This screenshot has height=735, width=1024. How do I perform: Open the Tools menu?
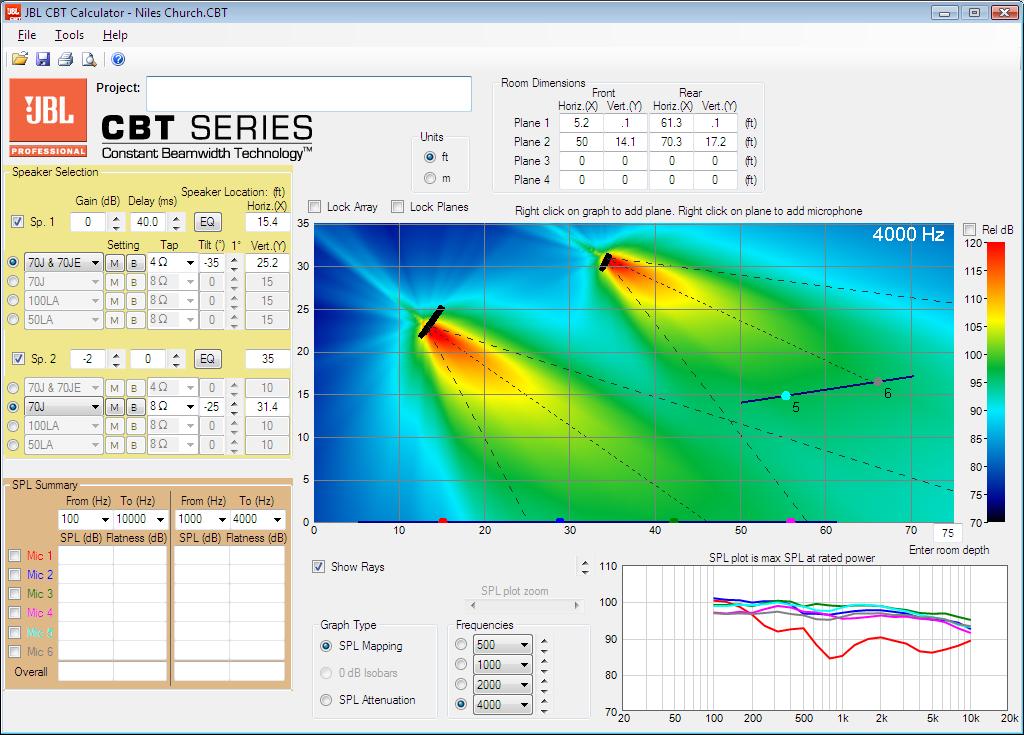point(69,35)
